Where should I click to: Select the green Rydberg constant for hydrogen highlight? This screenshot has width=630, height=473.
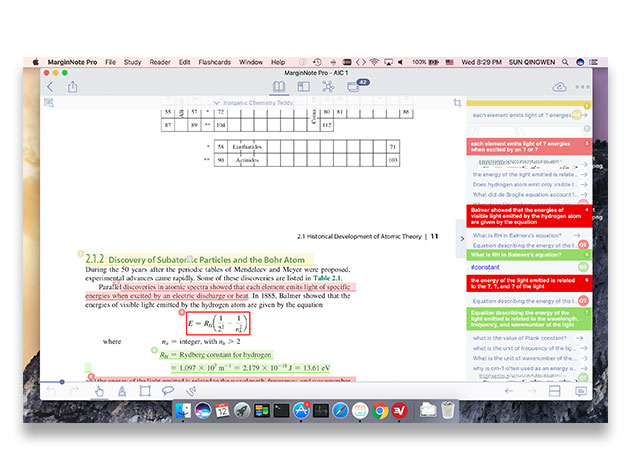tap(215, 354)
